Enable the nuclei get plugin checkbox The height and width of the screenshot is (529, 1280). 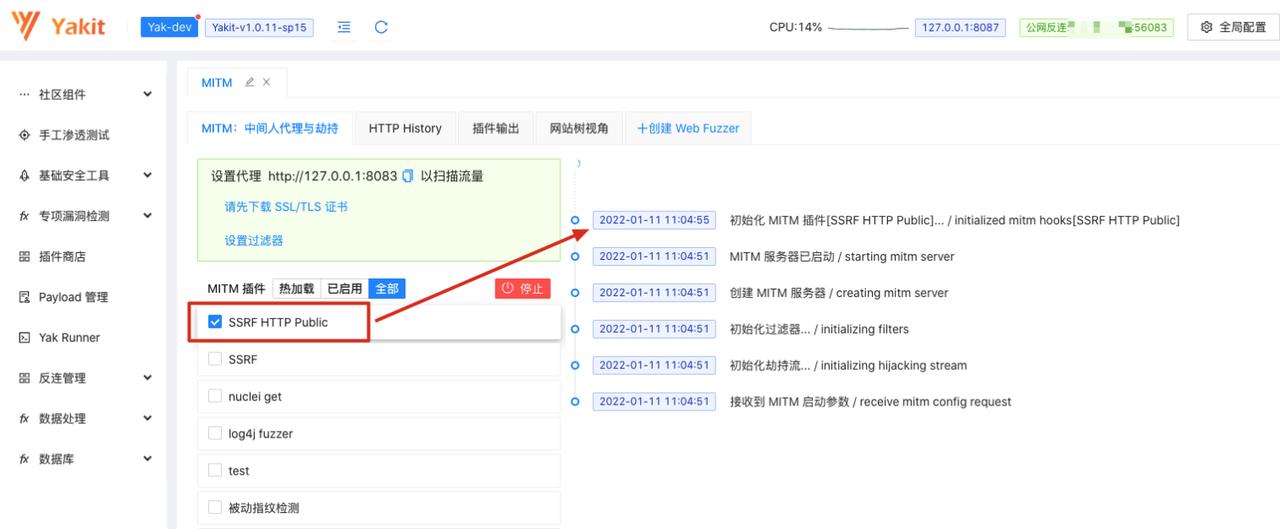tap(215, 396)
